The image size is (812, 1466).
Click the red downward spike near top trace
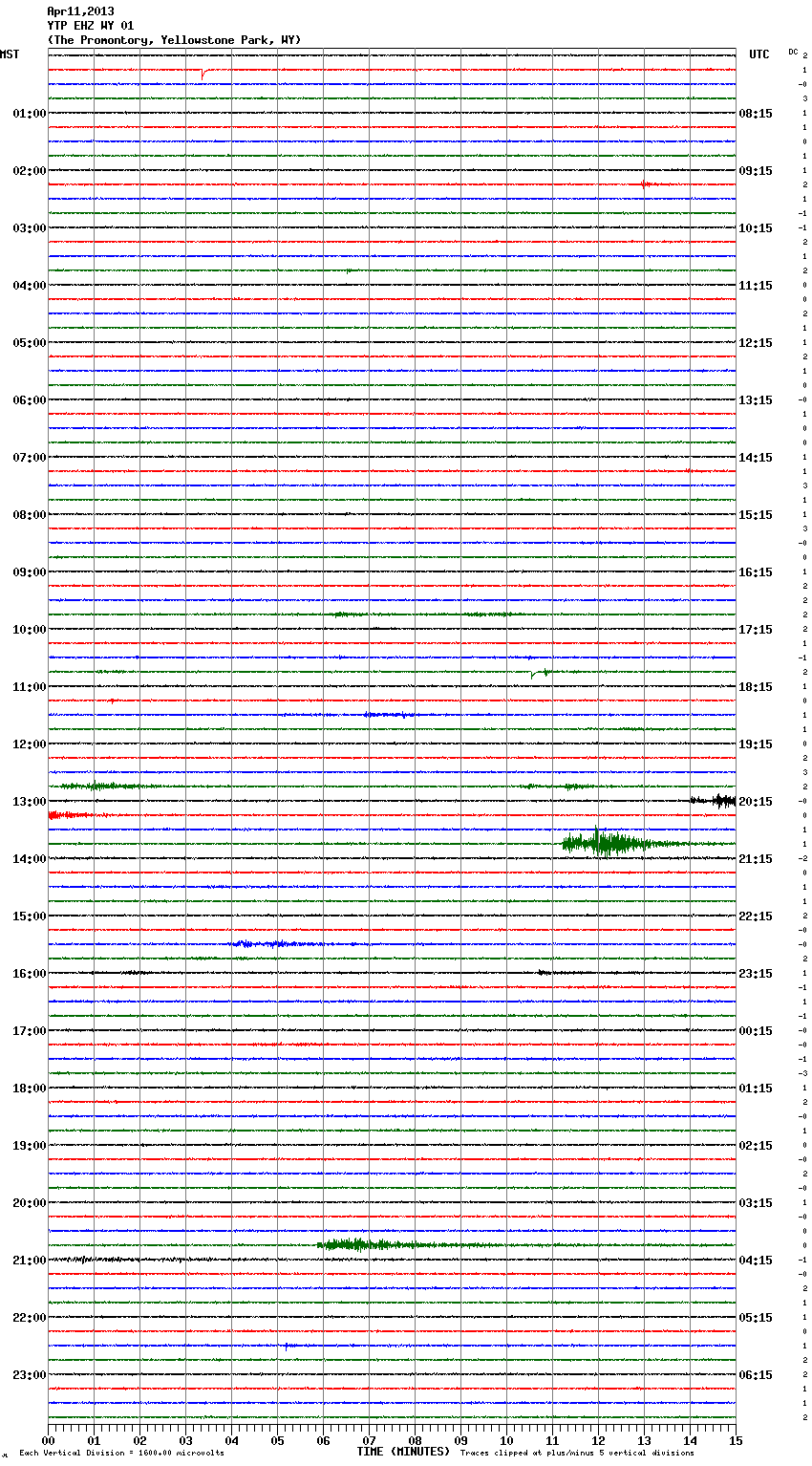click(203, 75)
